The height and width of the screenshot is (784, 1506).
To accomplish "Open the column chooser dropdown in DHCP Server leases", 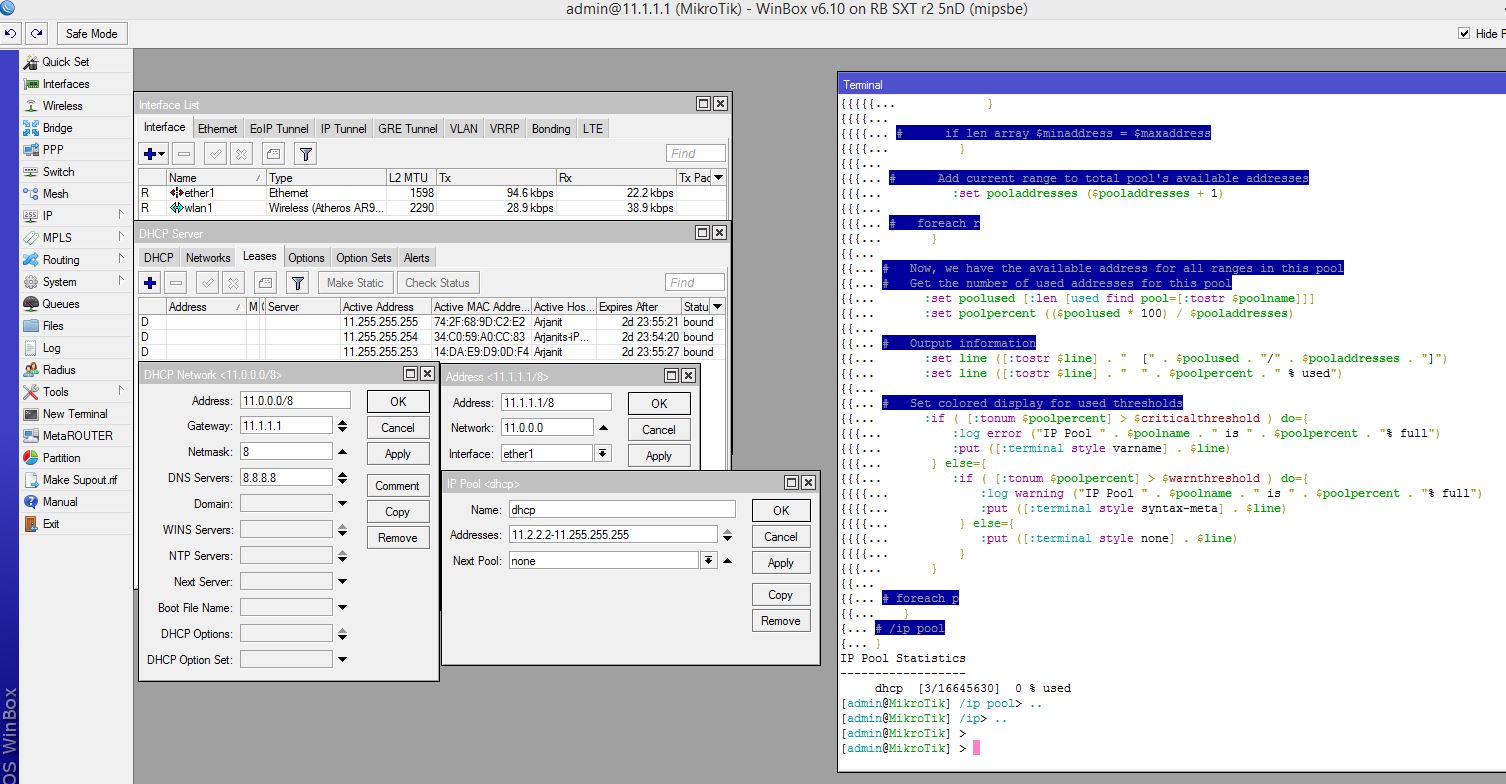I will click(717, 306).
